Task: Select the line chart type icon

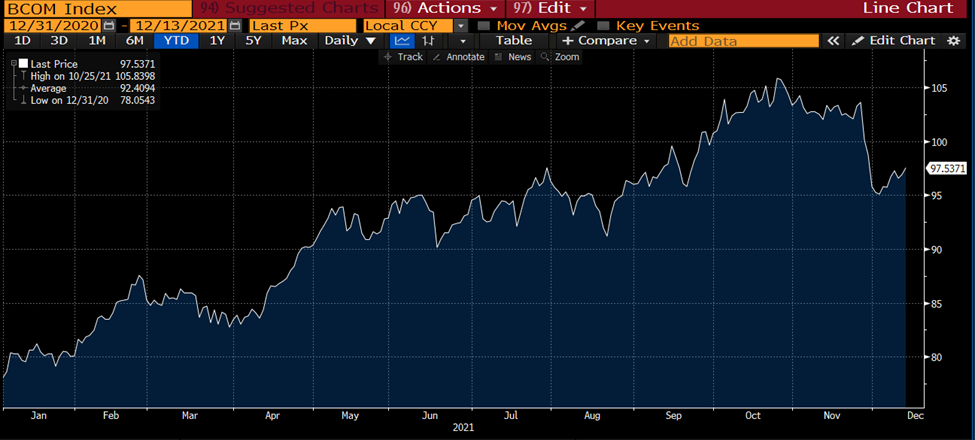Action: pyautogui.click(x=401, y=41)
